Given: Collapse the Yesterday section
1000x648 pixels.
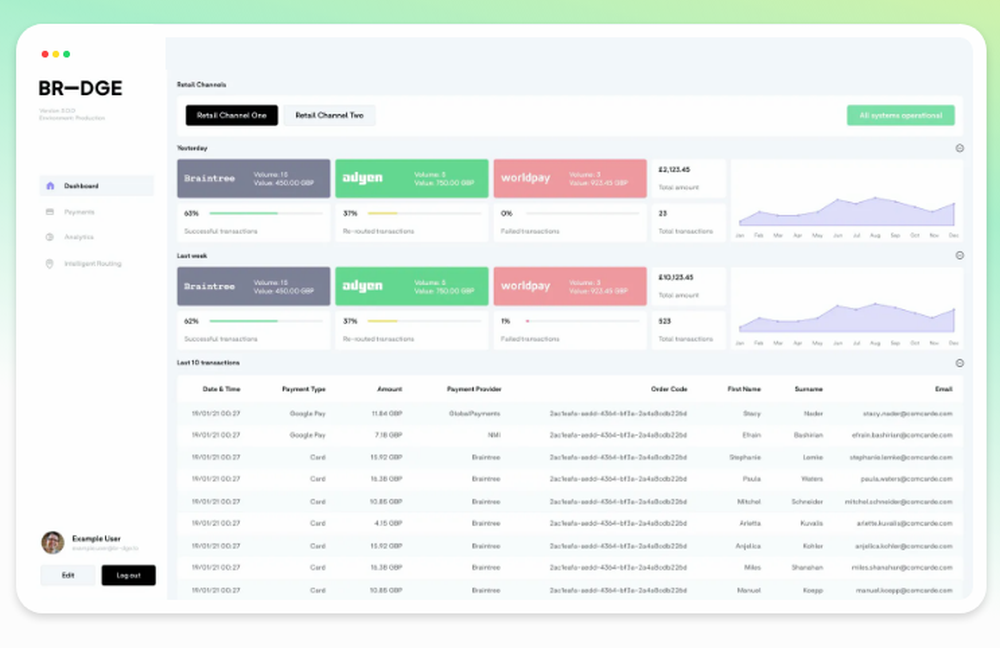Looking at the screenshot, I should coord(960,148).
